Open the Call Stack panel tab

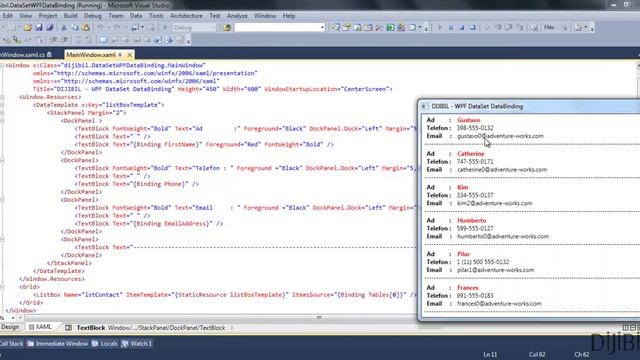click(x=11, y=344)
